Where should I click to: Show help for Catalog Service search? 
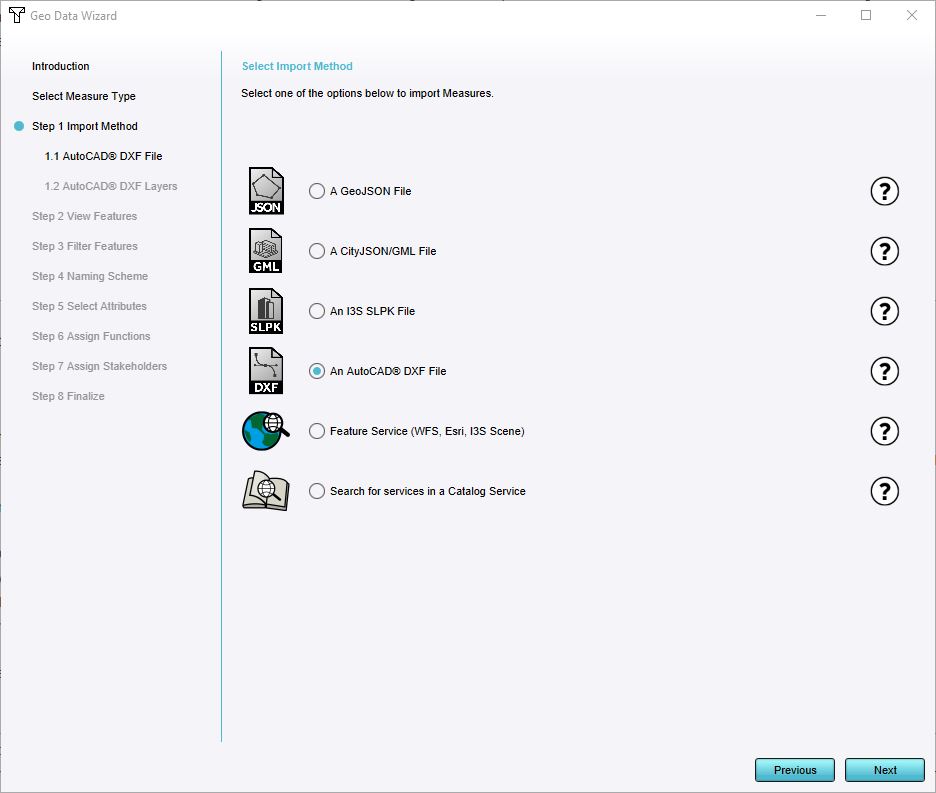pos(884,491)
